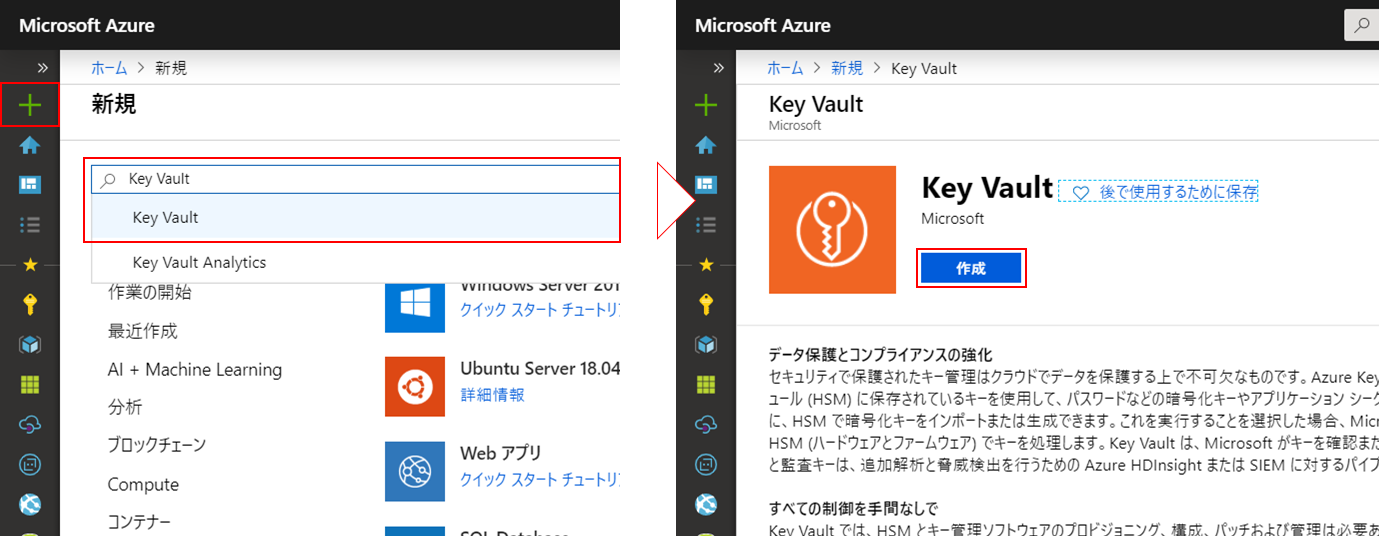Expand the right portal sidebar with the » chevron
Screen dimensions: 1379x536
coord(719,68)
